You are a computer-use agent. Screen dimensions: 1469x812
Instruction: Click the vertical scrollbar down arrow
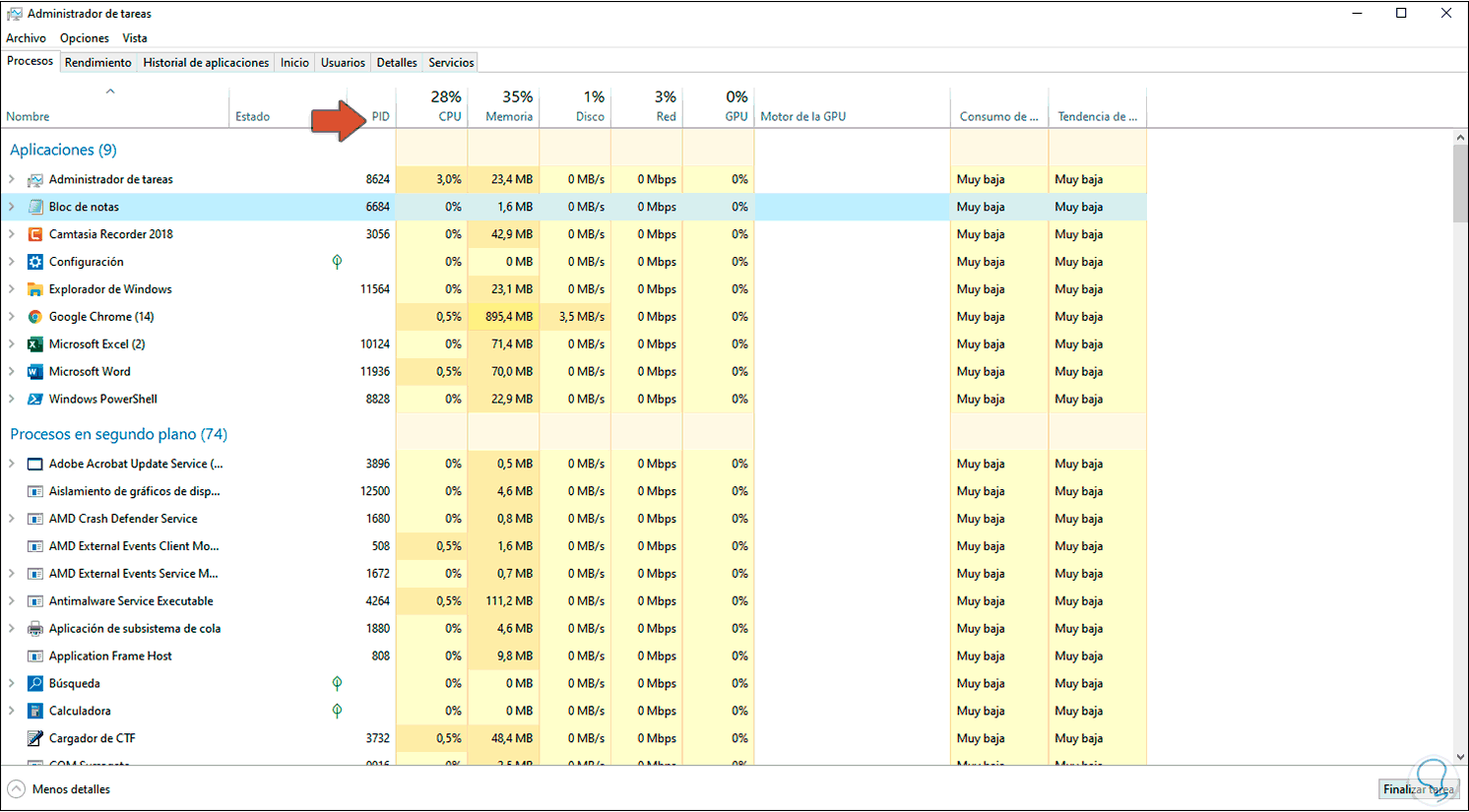click(x=1460, y=757)
